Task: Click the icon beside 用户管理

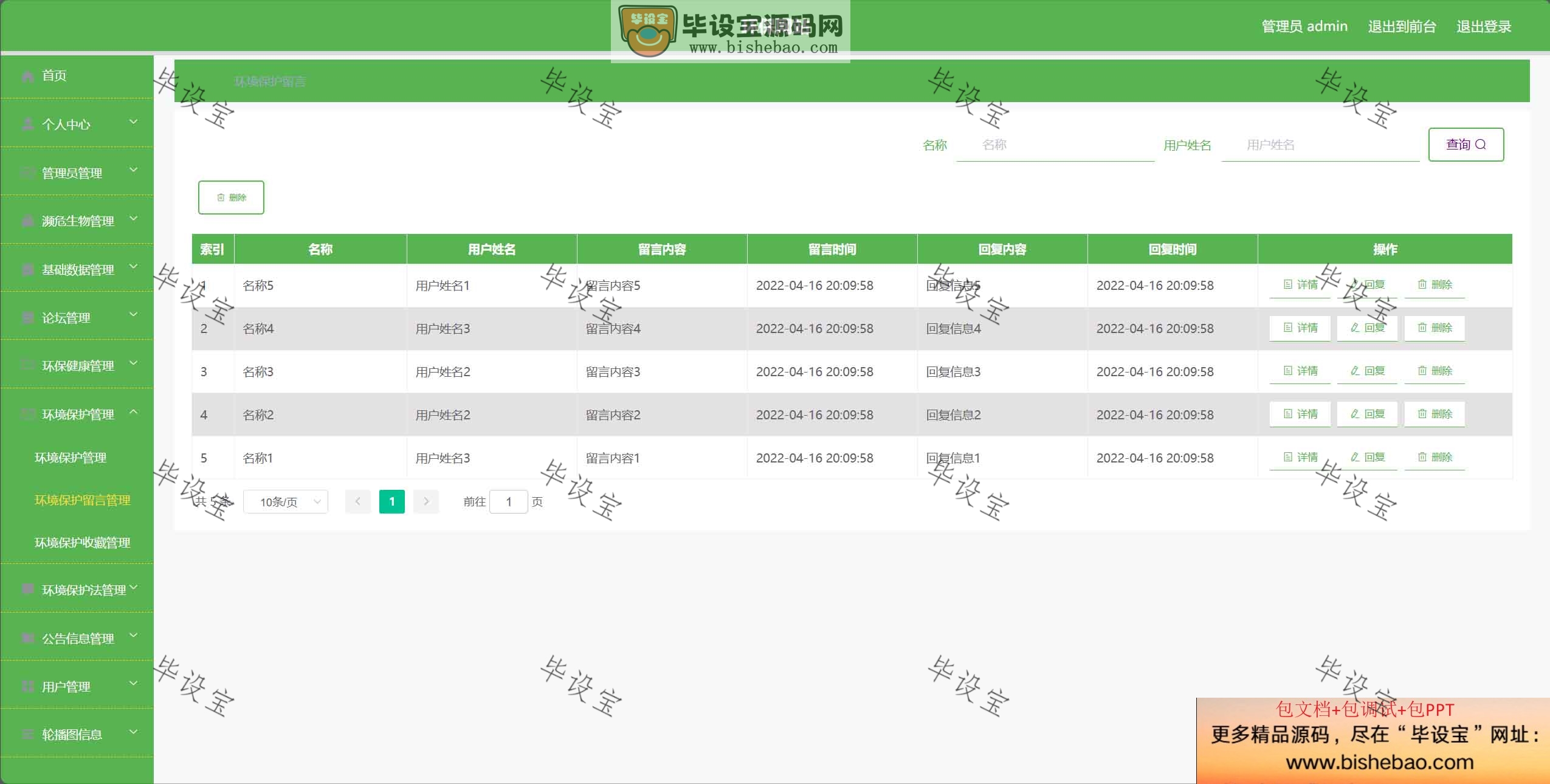Action: pyautogui.click(x=27, y=687)
